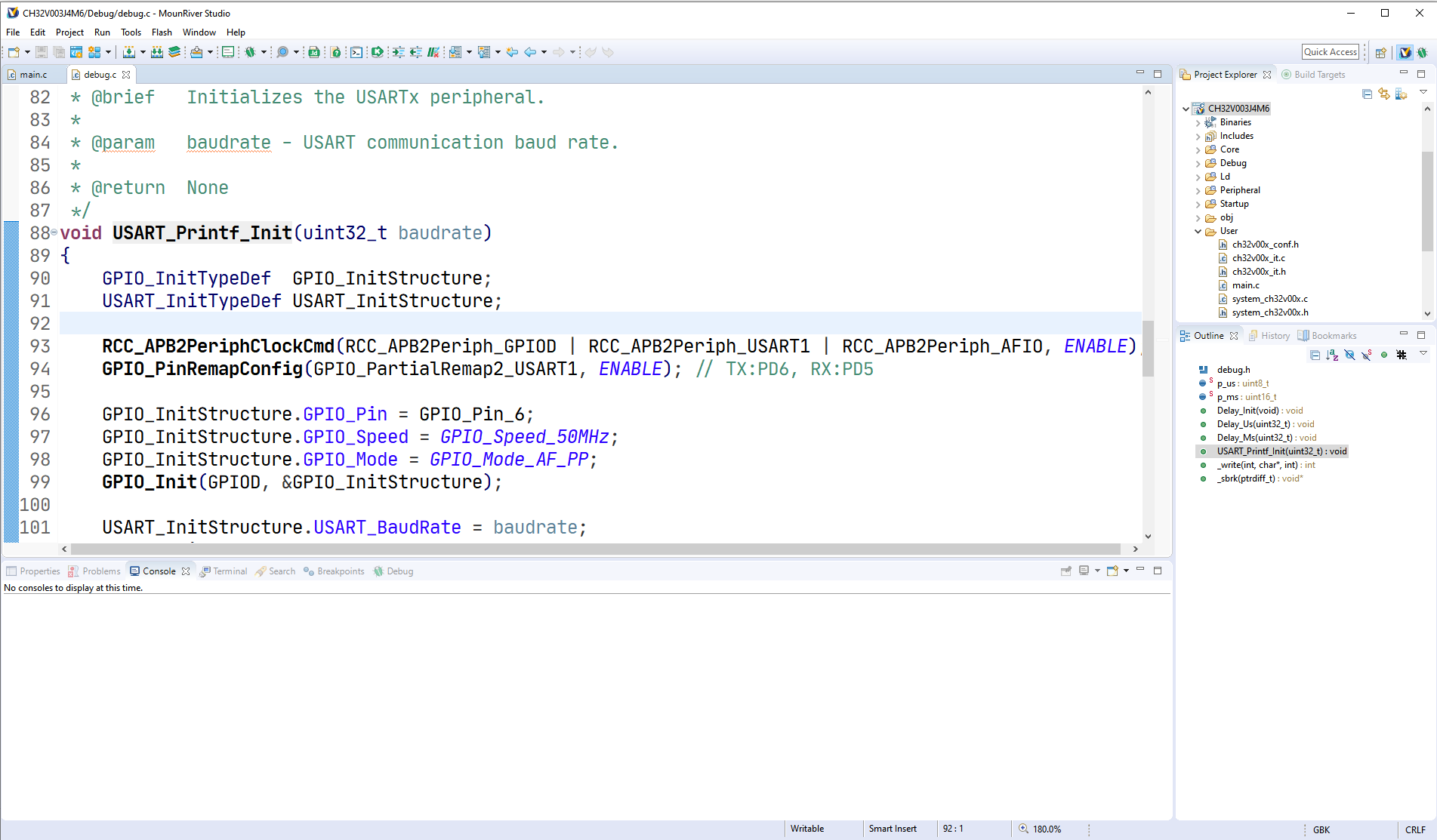Open the terminal toolbar icon

(x=356, y=52)
